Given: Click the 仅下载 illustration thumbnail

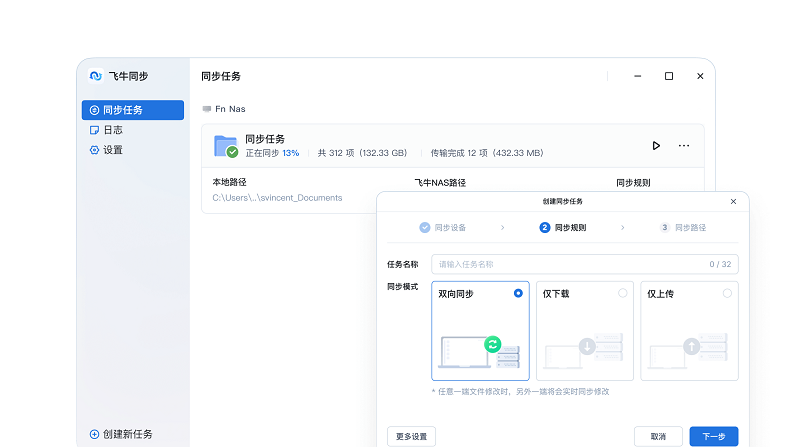Looking at the screenshot, I should tap(585, 350).
